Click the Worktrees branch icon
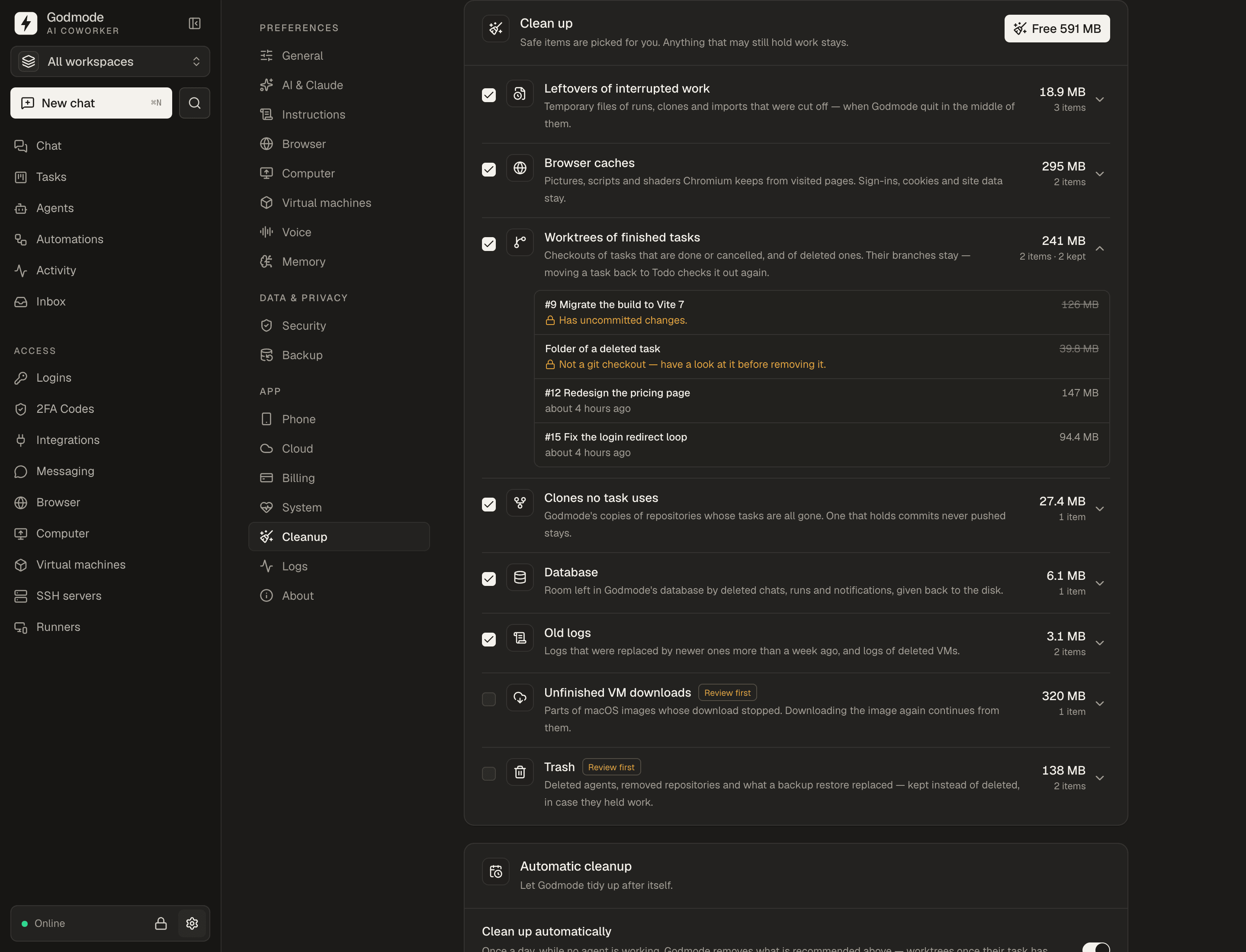This screenshot has width=1246, height=952. pos(520,242)
